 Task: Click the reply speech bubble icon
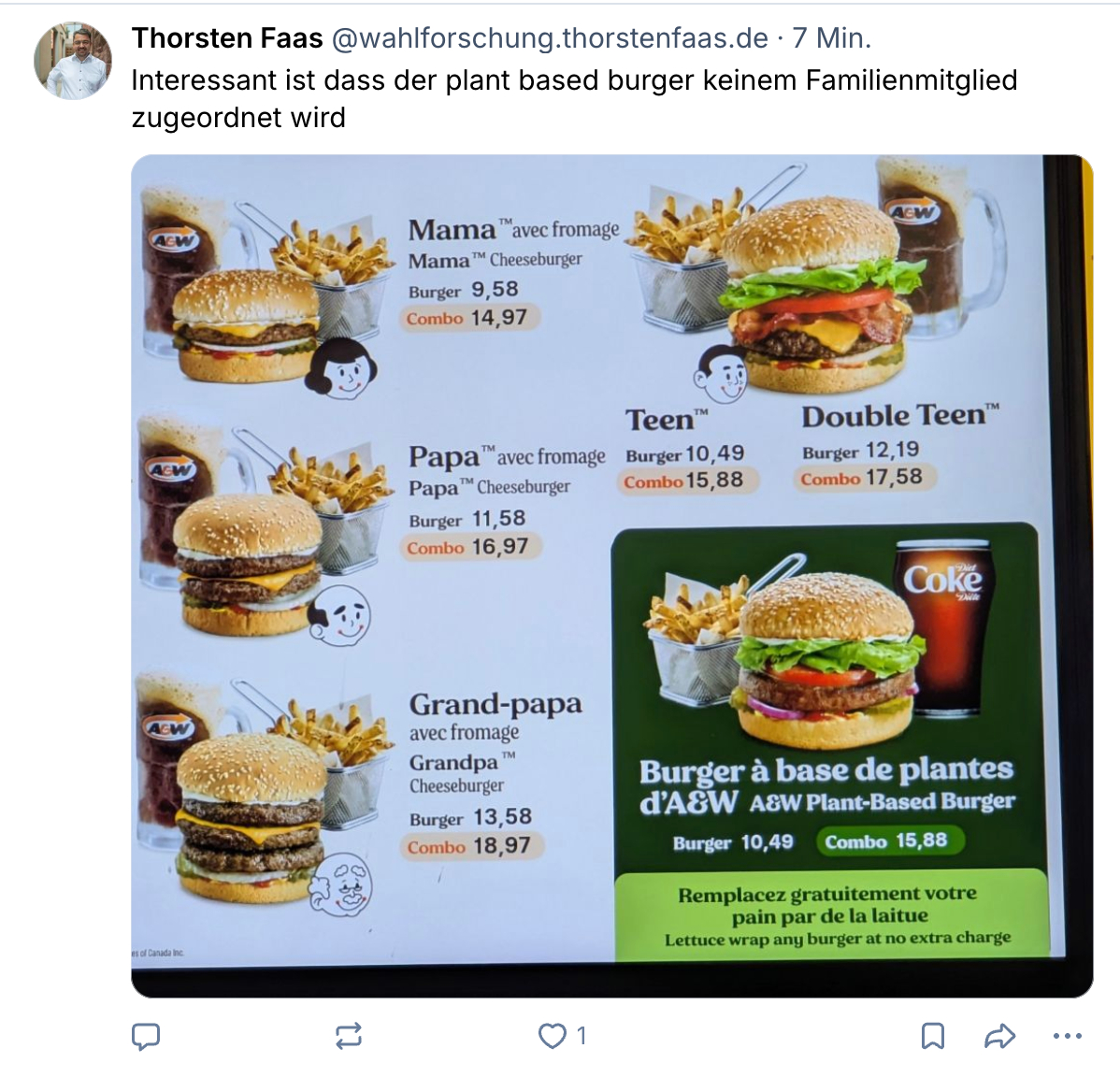coord(146,1036)
